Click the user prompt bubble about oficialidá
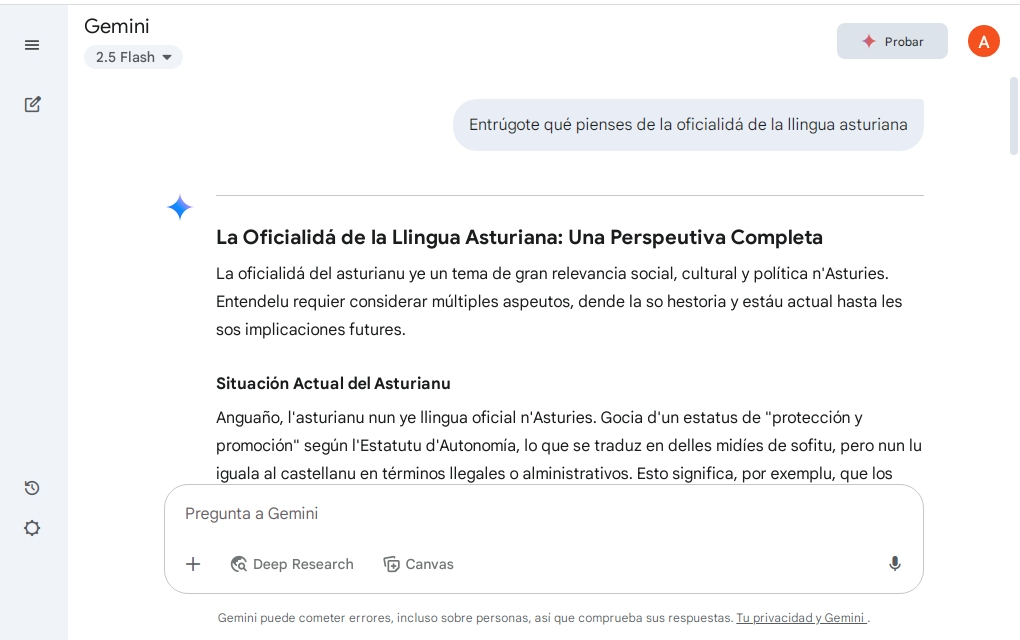Viewport: 1020px width, 640px height. point(688,125)
